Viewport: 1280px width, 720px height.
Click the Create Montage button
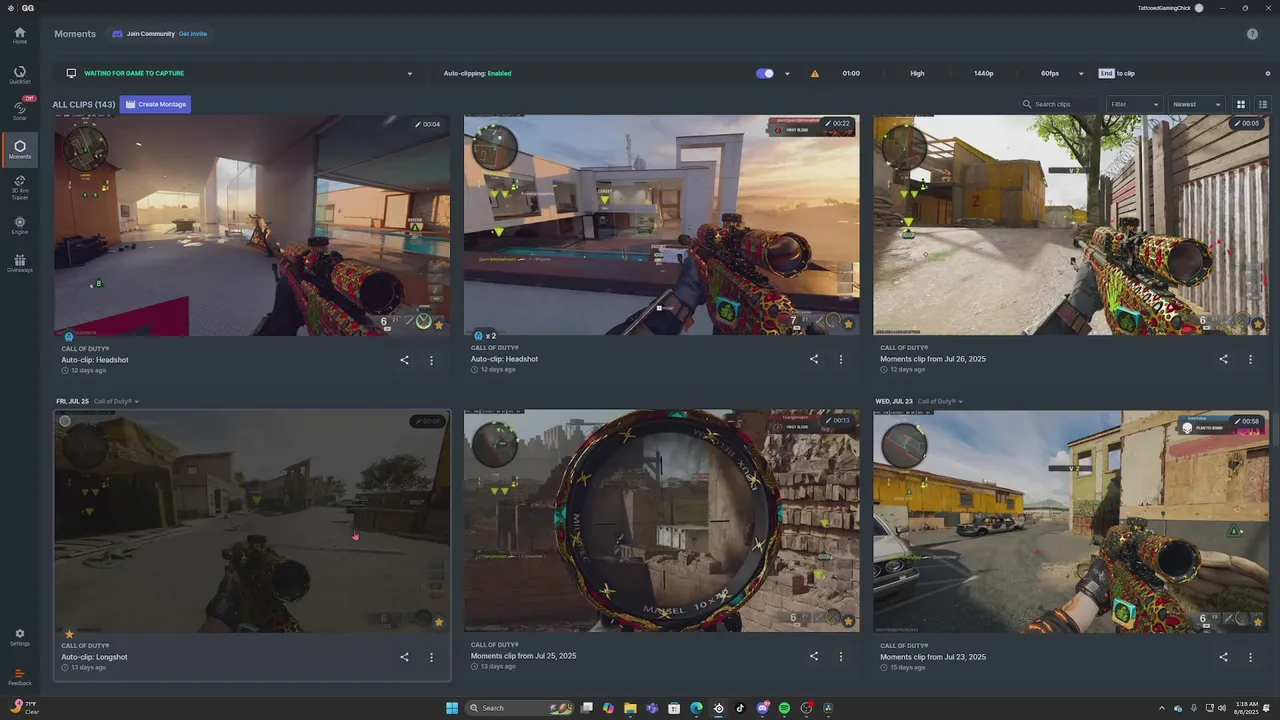pyautogui.click(x=155, y=104)
